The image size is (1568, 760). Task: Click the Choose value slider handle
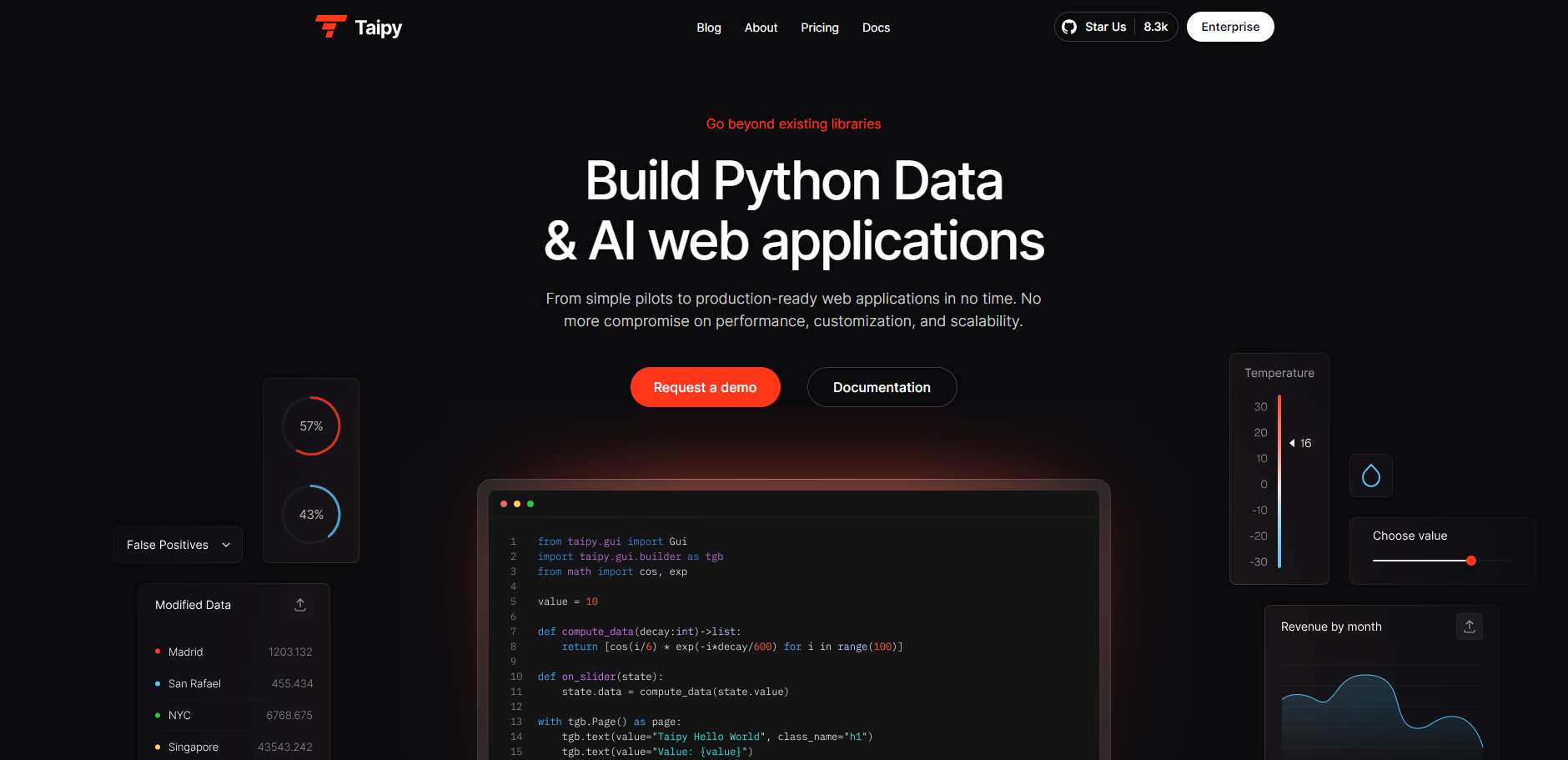tap(1471, 561)
